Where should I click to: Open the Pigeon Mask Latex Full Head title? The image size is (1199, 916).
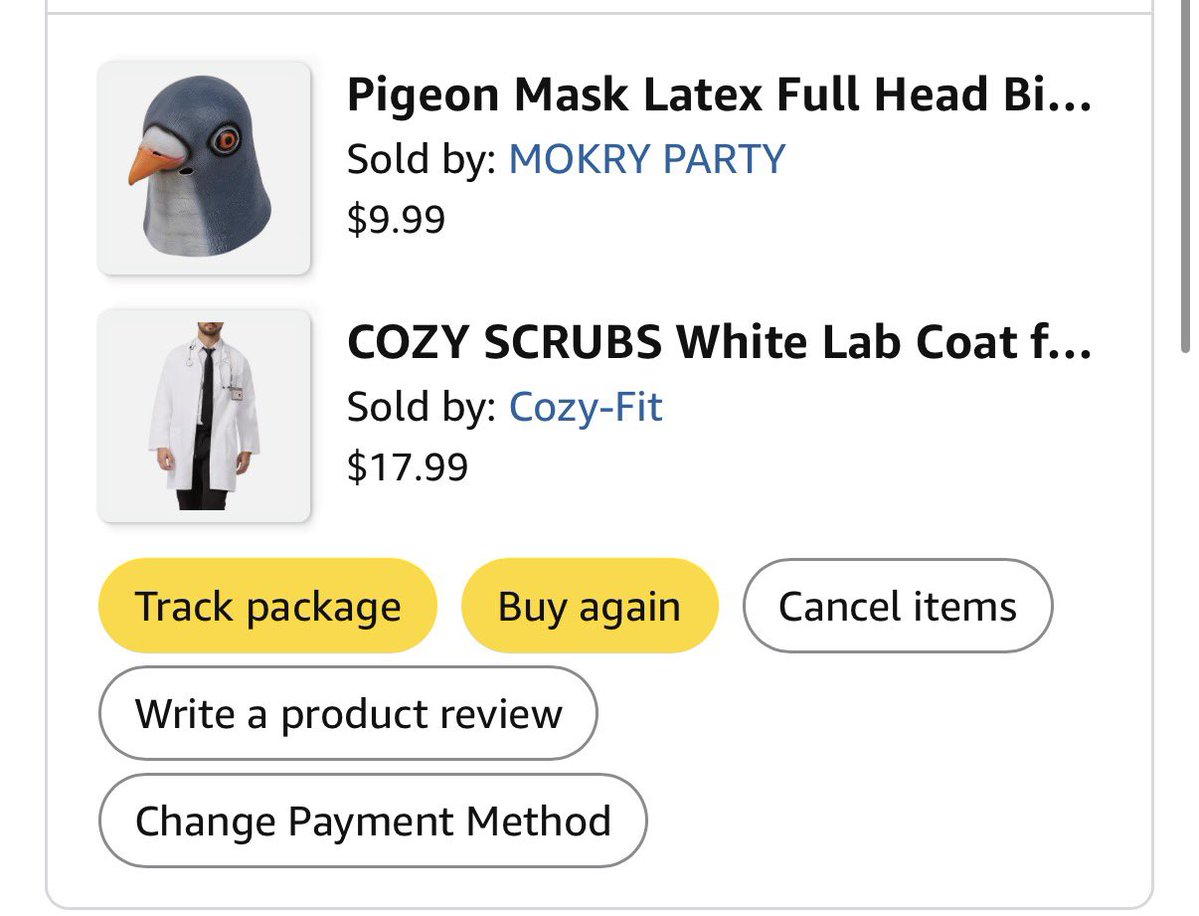[719, 95]
